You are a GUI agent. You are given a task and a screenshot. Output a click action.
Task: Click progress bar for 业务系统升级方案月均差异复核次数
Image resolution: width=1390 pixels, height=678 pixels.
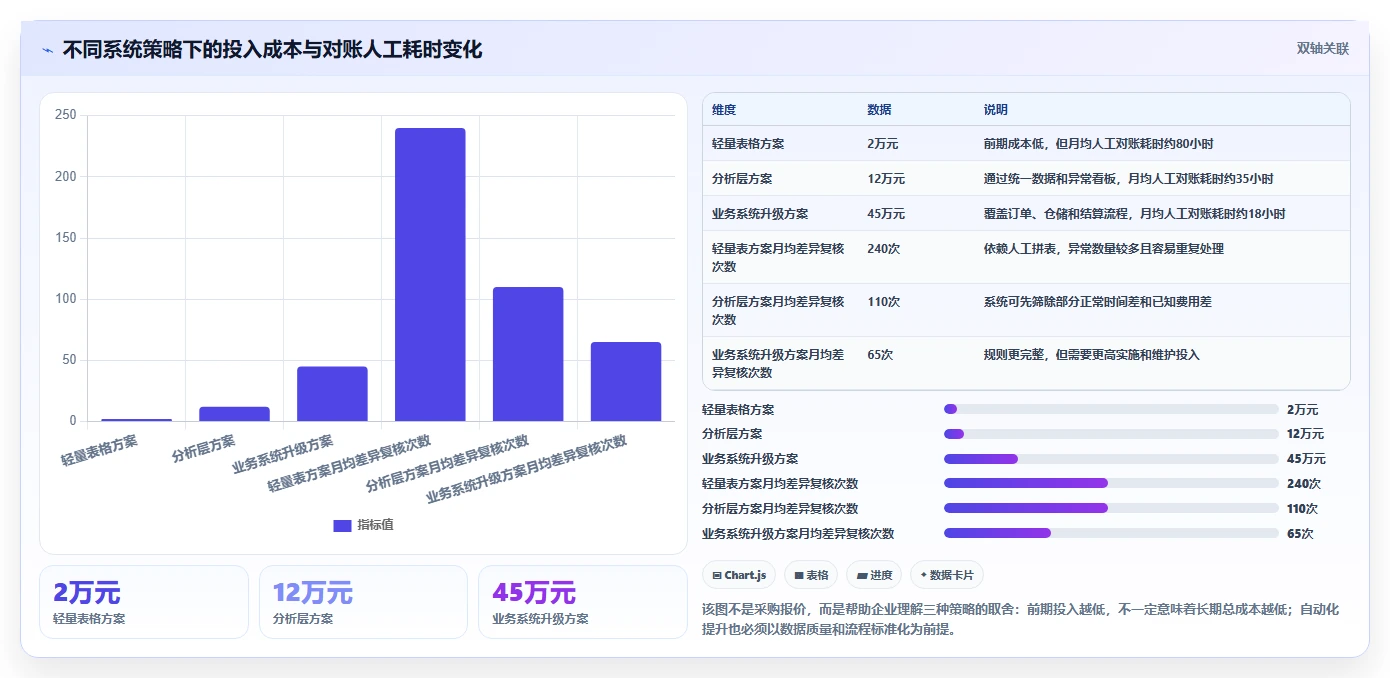pos(1111,533)
